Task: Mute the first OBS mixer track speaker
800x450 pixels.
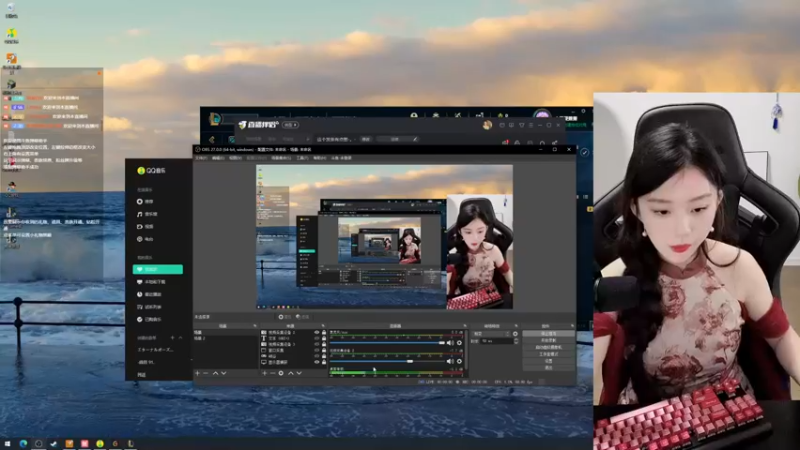Action: coord(450,343)
